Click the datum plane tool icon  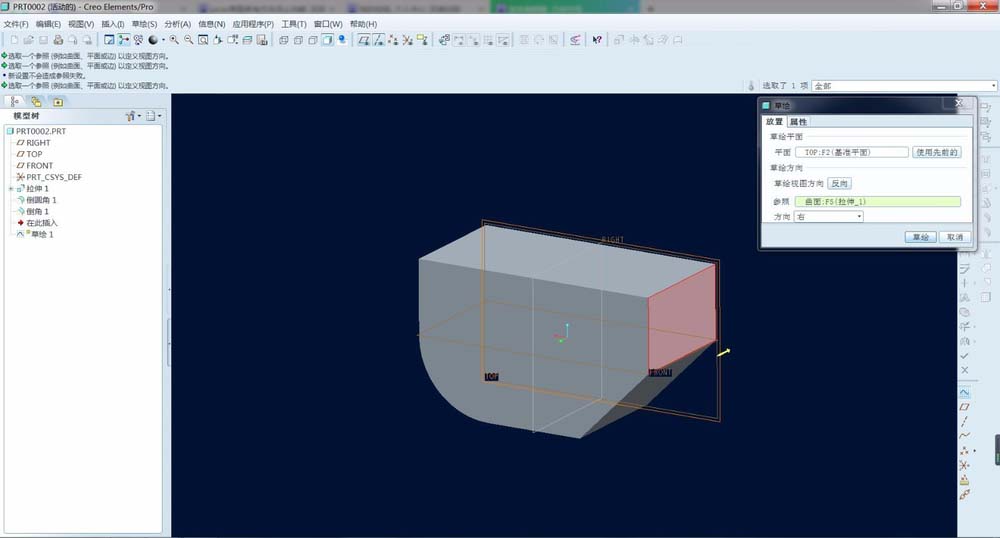pyautogui.click(x=965, y=407)
